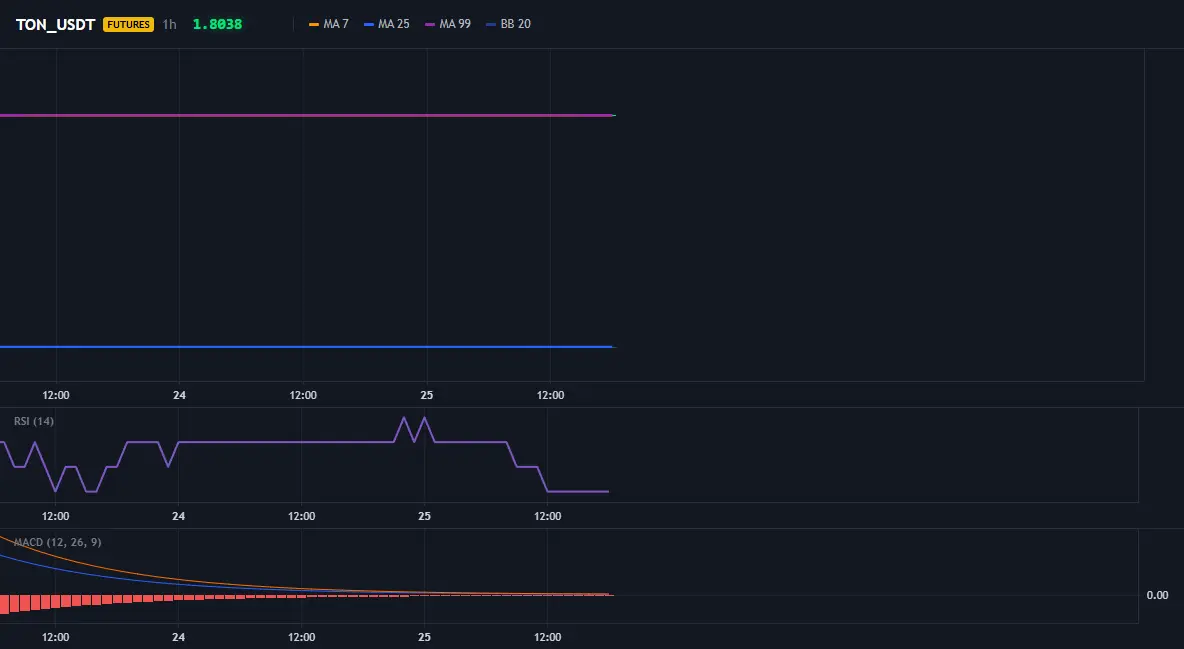Click the orange color dash beside MA 7

coord(314,25)
